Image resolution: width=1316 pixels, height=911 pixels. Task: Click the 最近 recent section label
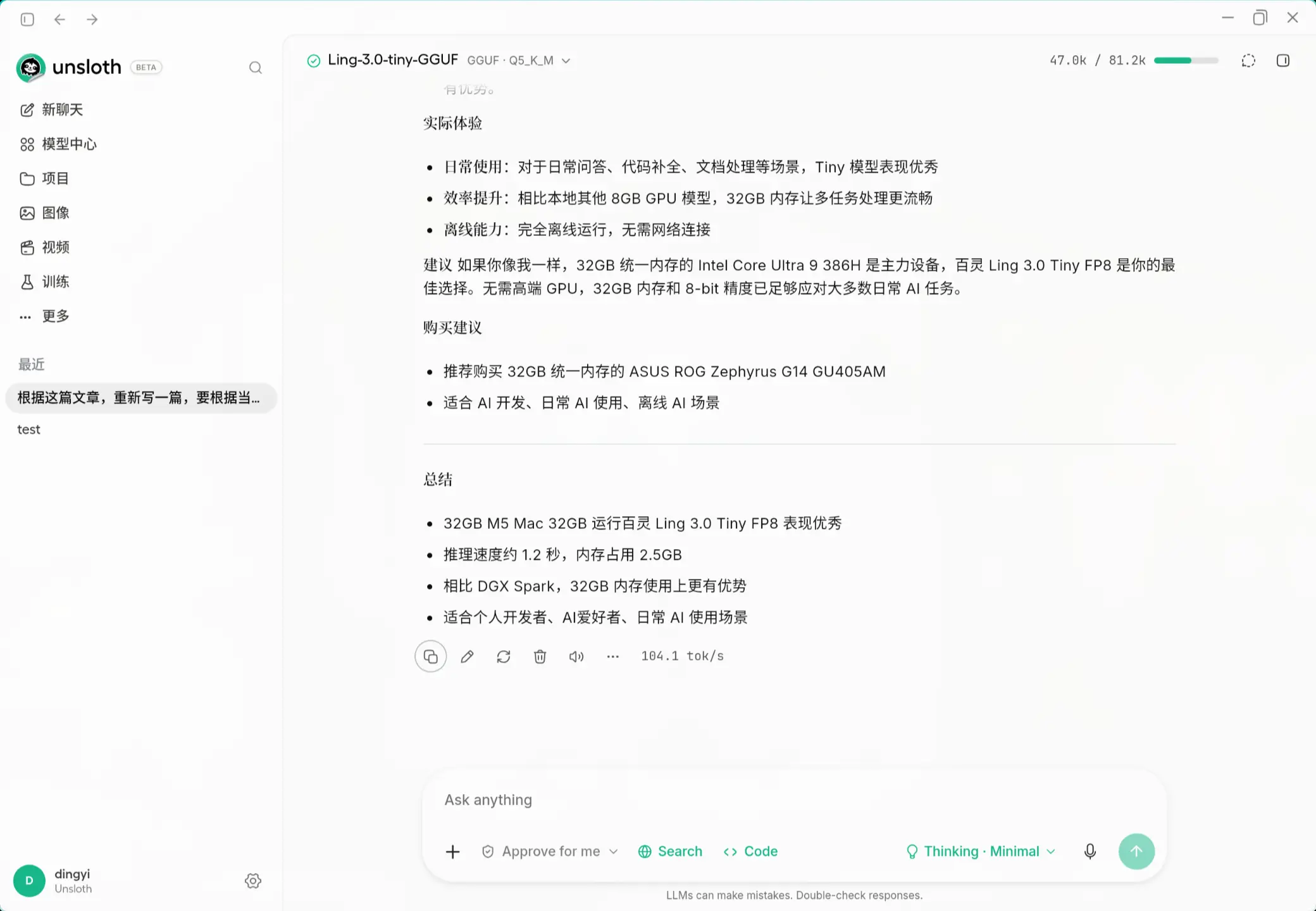pyautogui.click(x=32, y=364)
